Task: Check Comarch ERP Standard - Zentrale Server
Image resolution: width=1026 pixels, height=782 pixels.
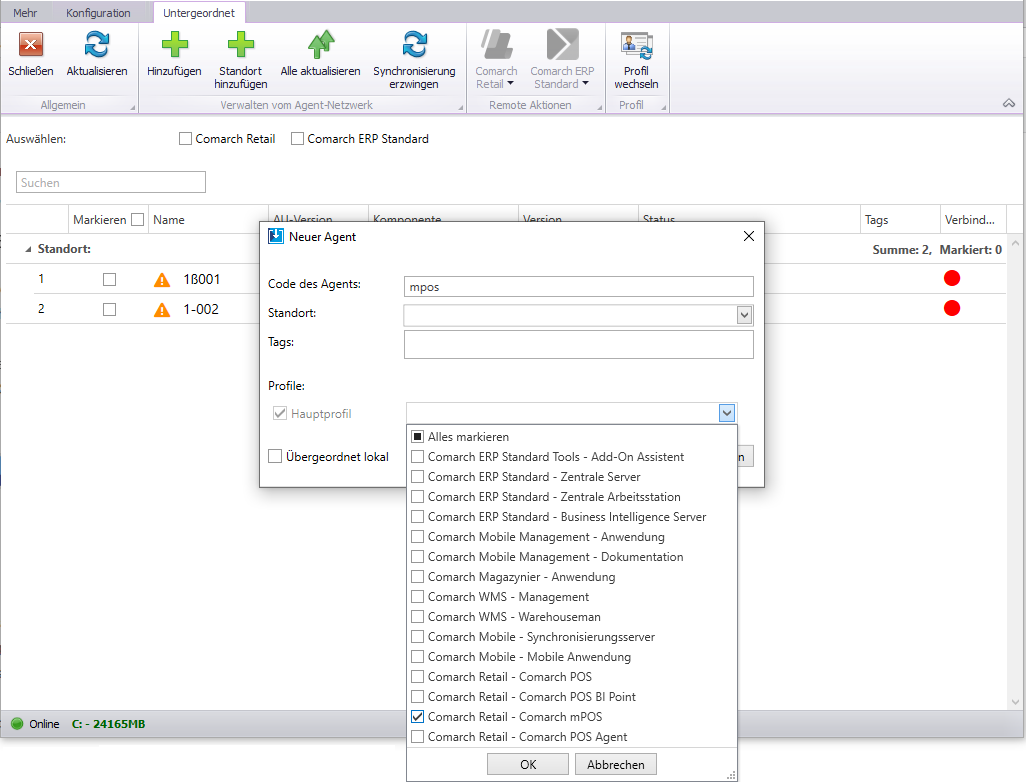Action: [417, 476]
